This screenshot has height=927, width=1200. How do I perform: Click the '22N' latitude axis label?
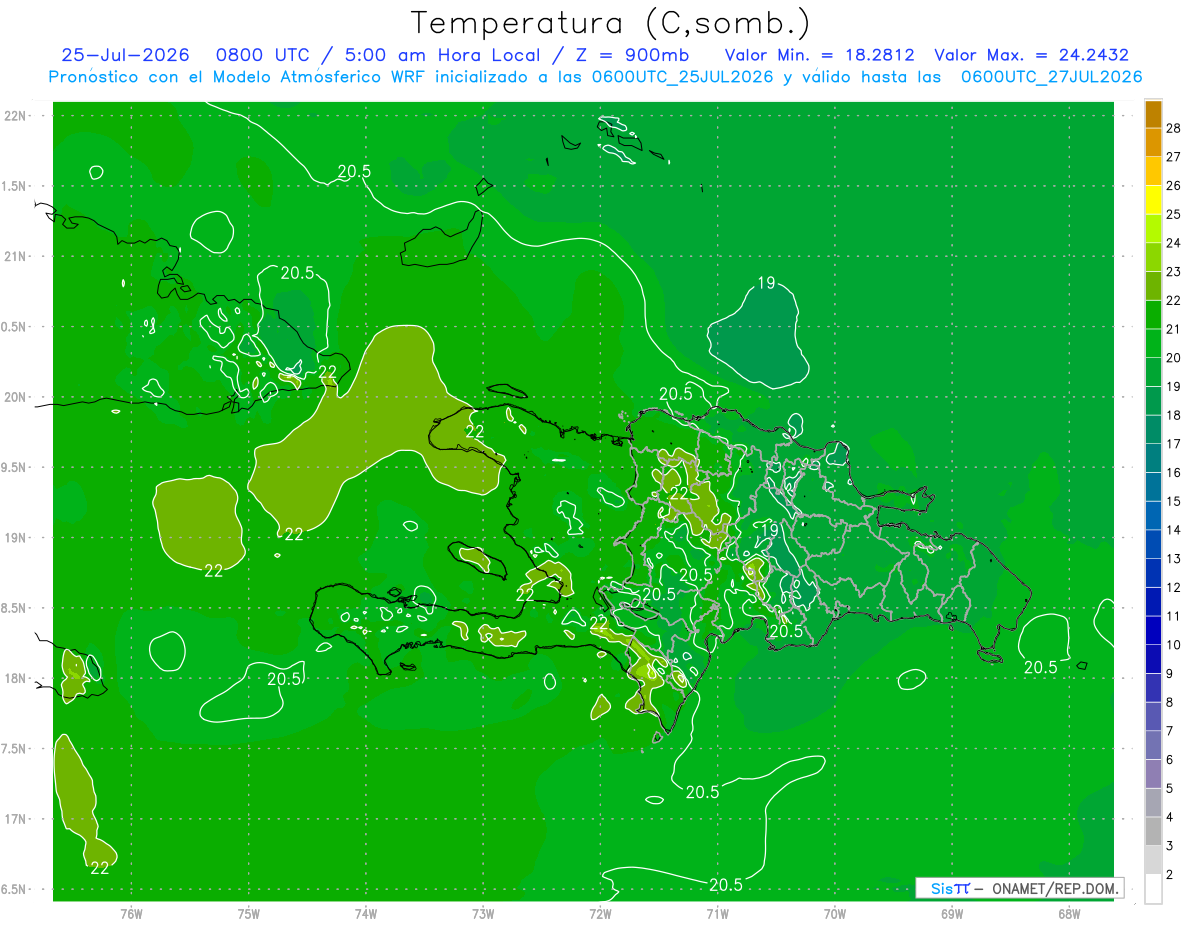(x=15, y=116)
